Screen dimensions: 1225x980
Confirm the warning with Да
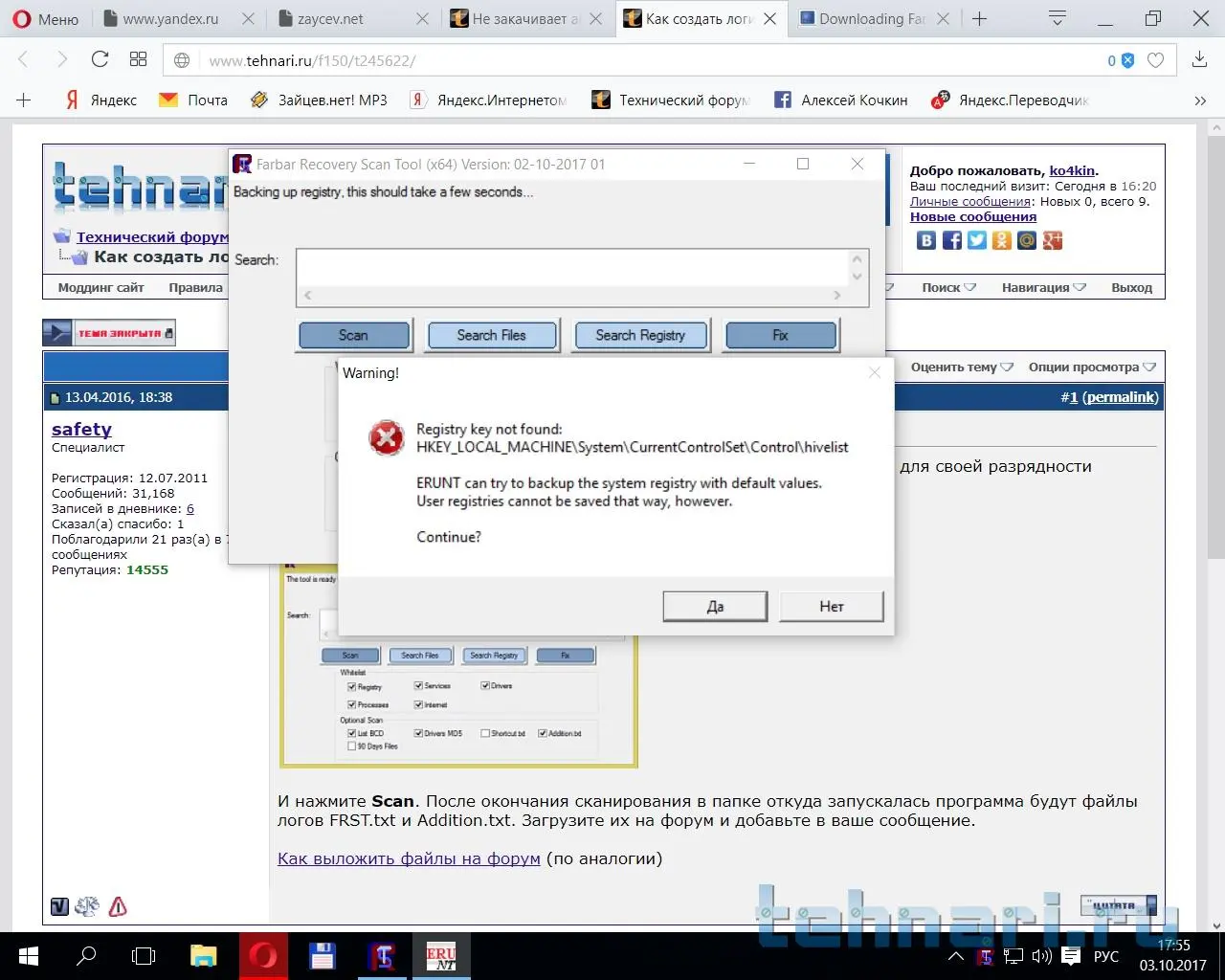715,606
